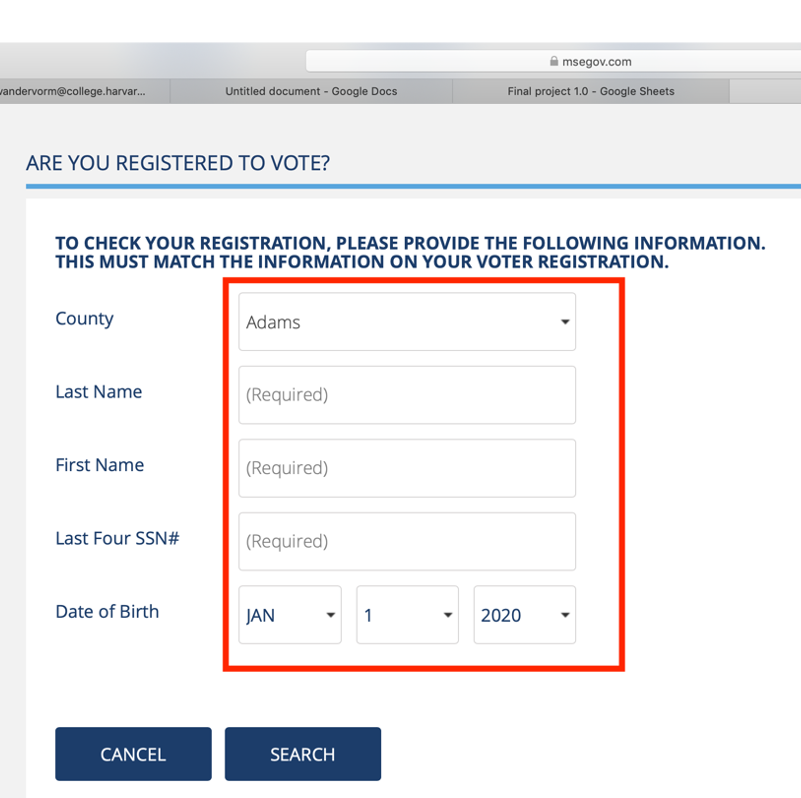Focus the Last Name required field
The width and height of the screenshot is (801, 798).
click(407, 395)
